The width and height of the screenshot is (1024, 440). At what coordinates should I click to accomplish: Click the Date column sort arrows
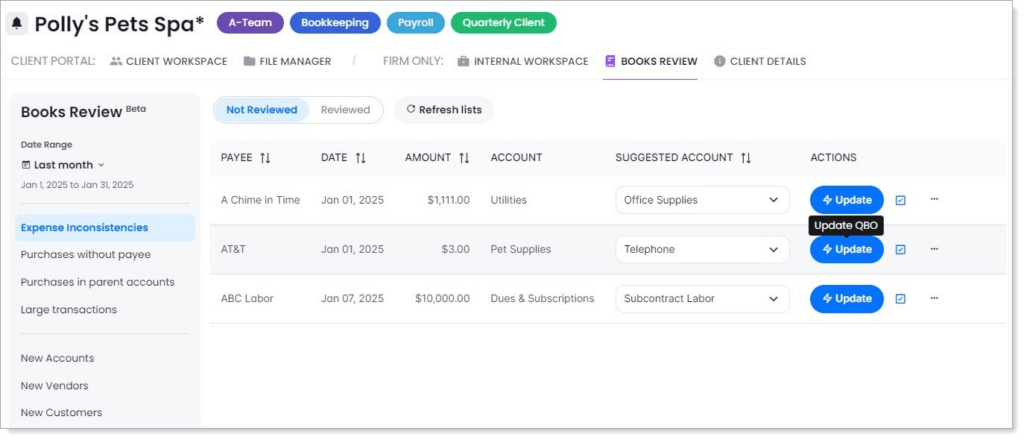[360, 158]
